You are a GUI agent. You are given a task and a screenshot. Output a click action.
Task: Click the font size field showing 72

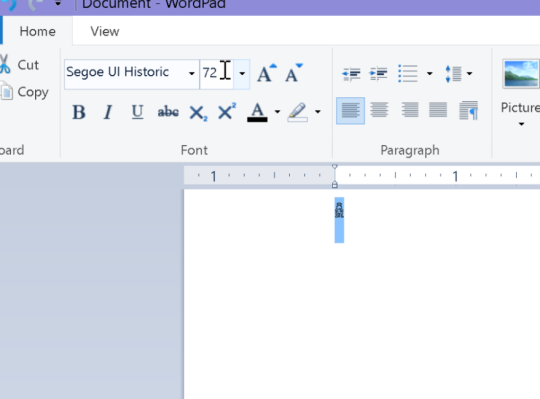tap(216, 73)
